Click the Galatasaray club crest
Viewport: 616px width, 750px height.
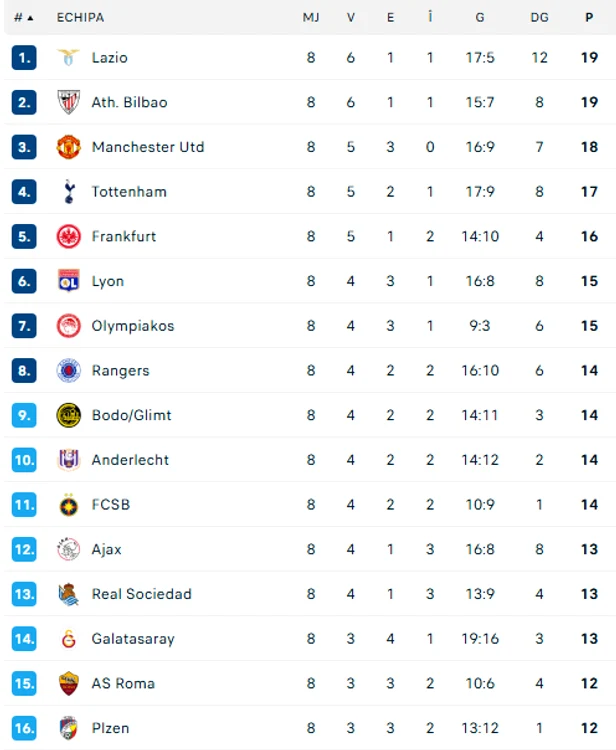tap(69, 639)
